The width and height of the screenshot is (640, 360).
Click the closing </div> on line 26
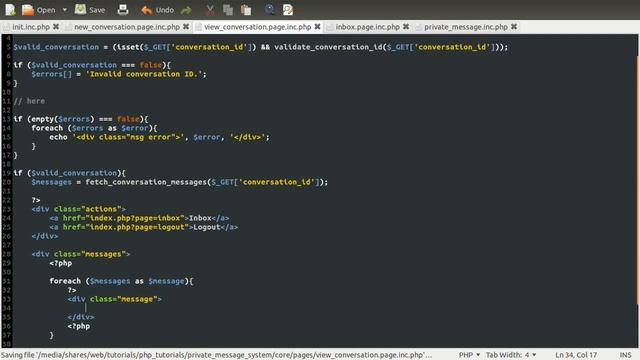pyautogui.click(x=45, y=236)
